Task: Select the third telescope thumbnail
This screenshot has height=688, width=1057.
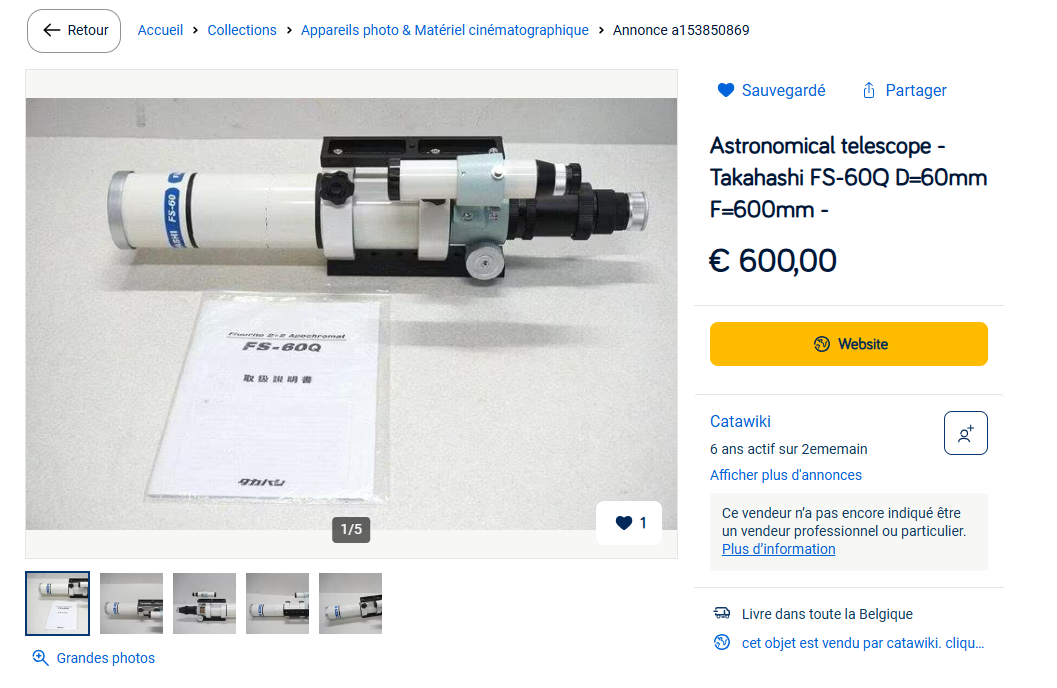Action: 204,604
